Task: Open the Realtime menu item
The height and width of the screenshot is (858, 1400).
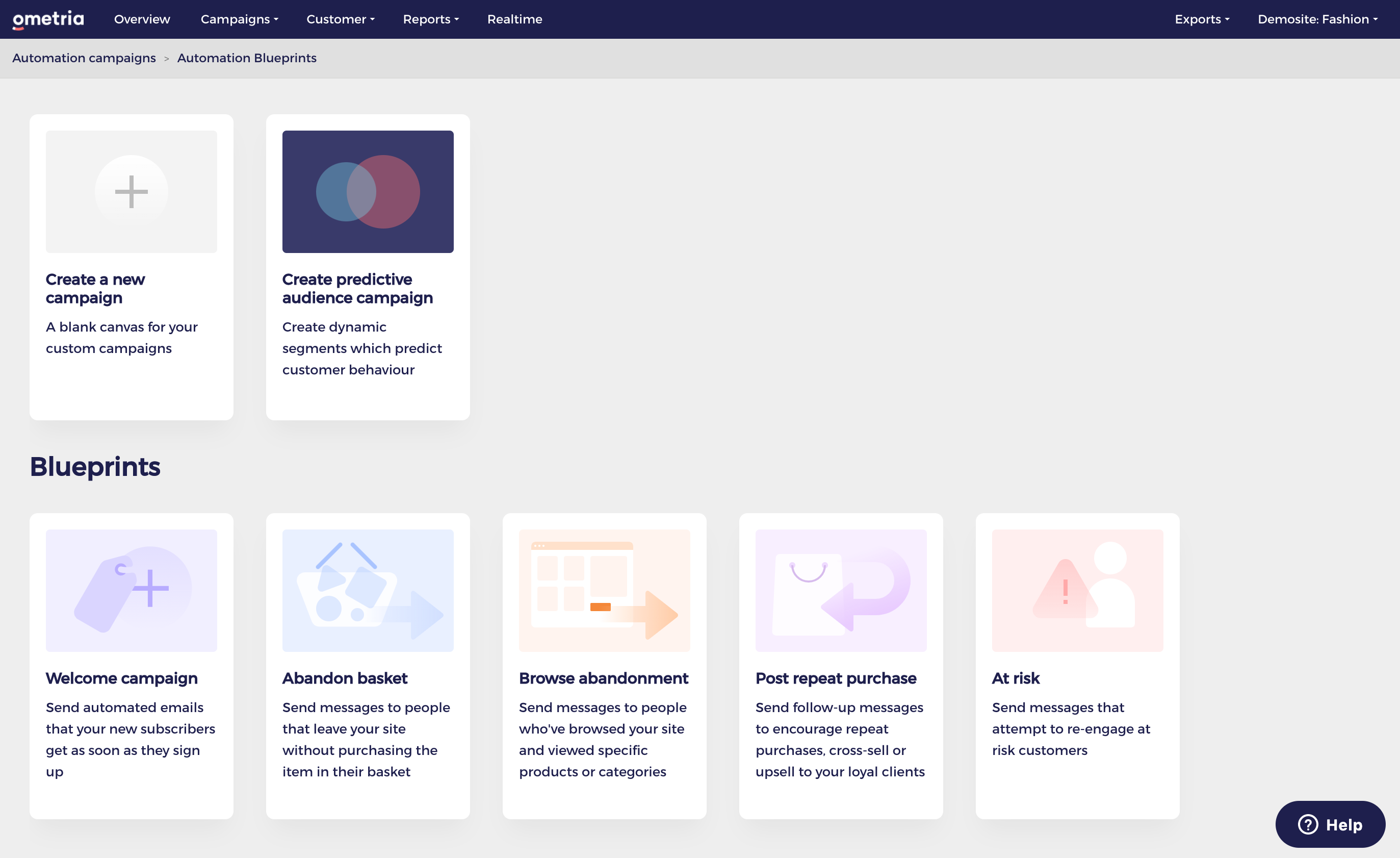Action: [514, 19]
